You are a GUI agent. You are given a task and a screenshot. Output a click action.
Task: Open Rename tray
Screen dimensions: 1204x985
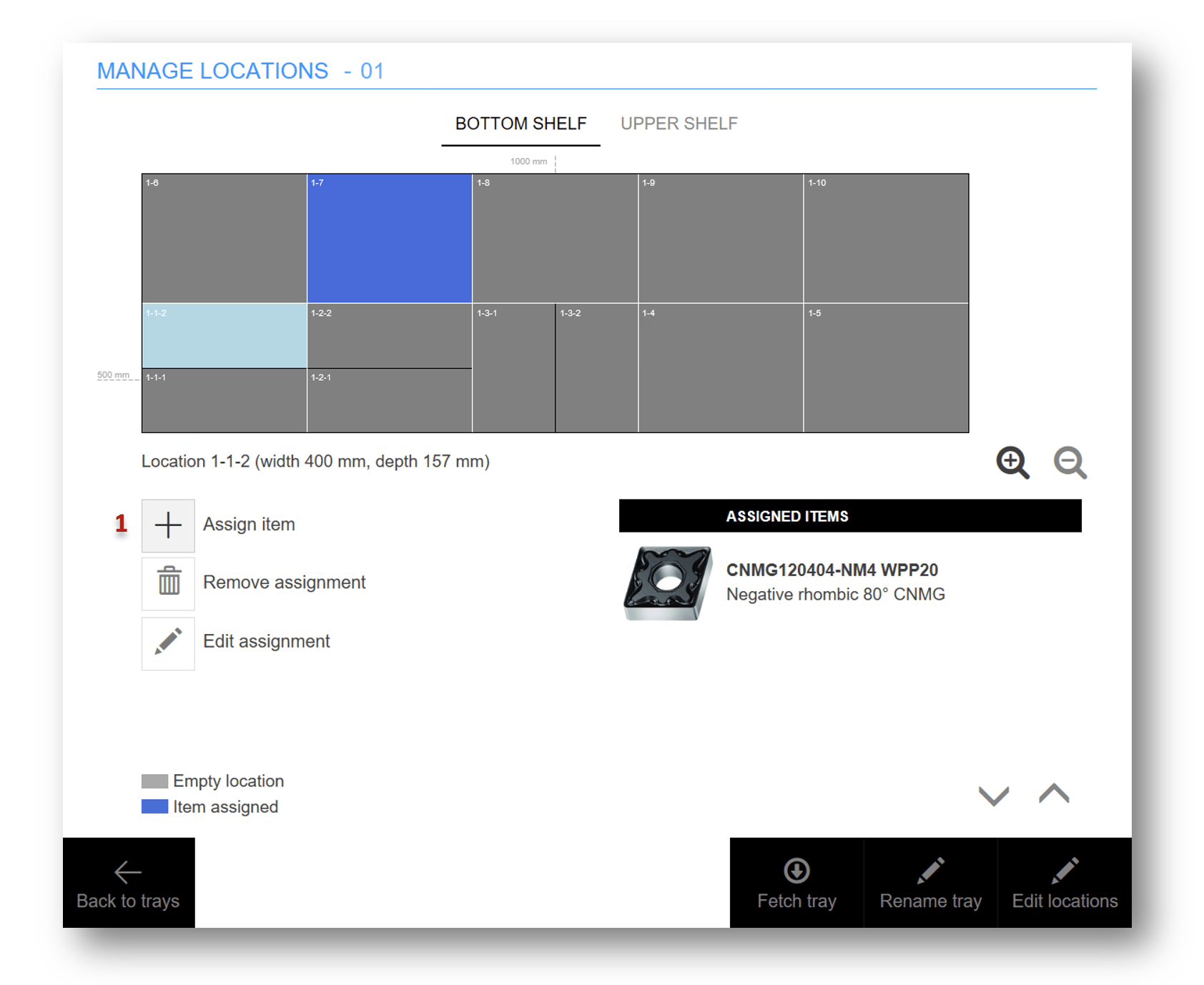click(x=930, y=883)
